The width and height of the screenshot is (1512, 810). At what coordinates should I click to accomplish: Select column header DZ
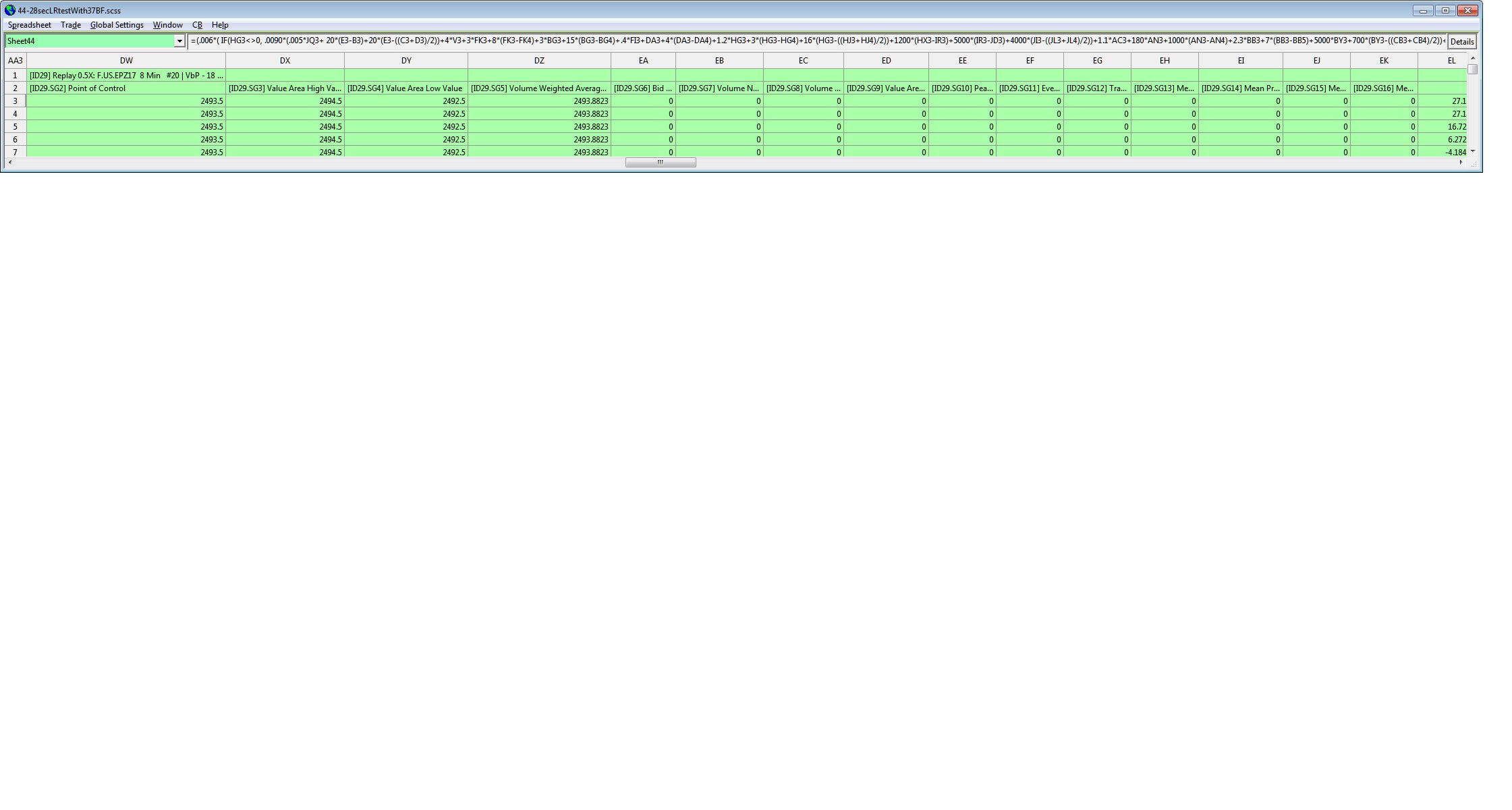pyautogui.click(x=538, y=61)
